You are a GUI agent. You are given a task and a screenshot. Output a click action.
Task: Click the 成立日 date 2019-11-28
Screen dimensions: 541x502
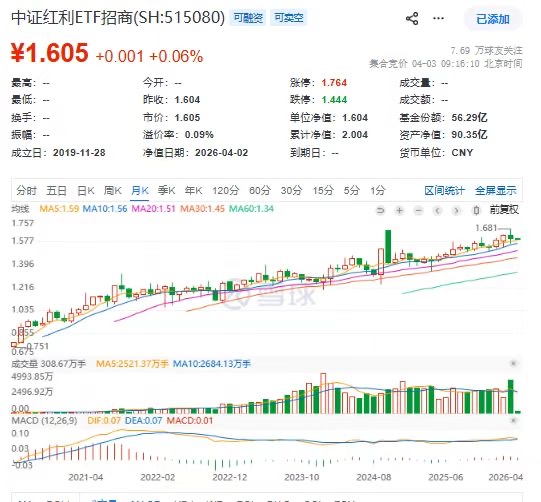pyautogui.click(x=79, y=152)
